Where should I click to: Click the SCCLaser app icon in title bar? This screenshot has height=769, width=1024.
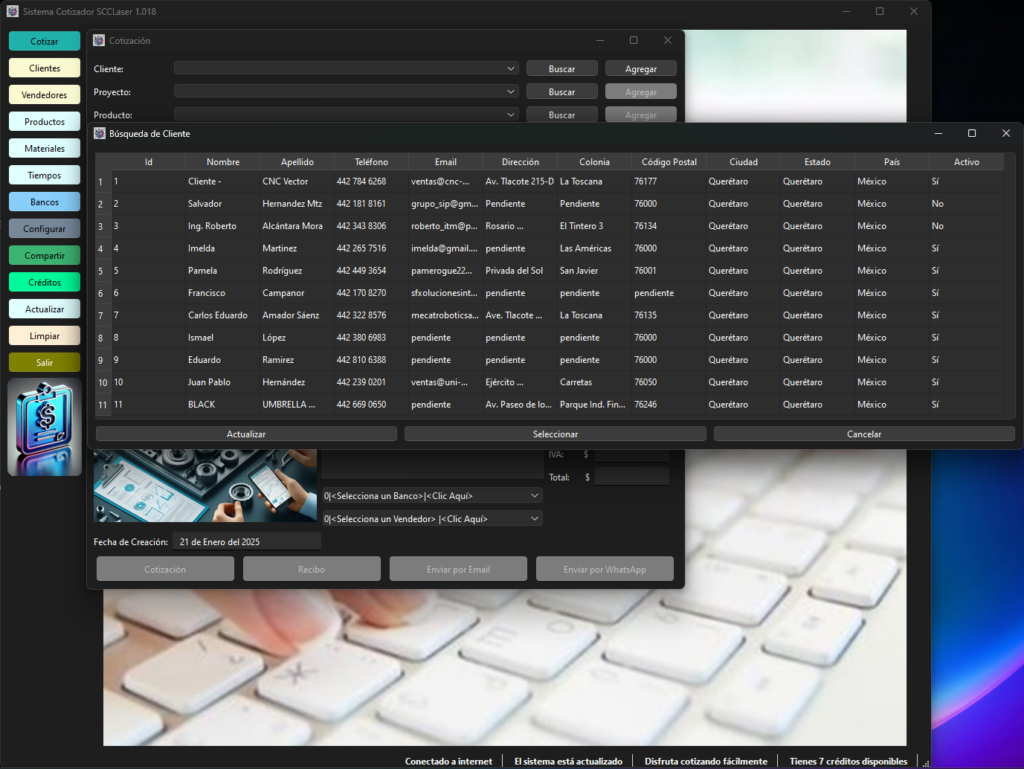click(12, 11)
